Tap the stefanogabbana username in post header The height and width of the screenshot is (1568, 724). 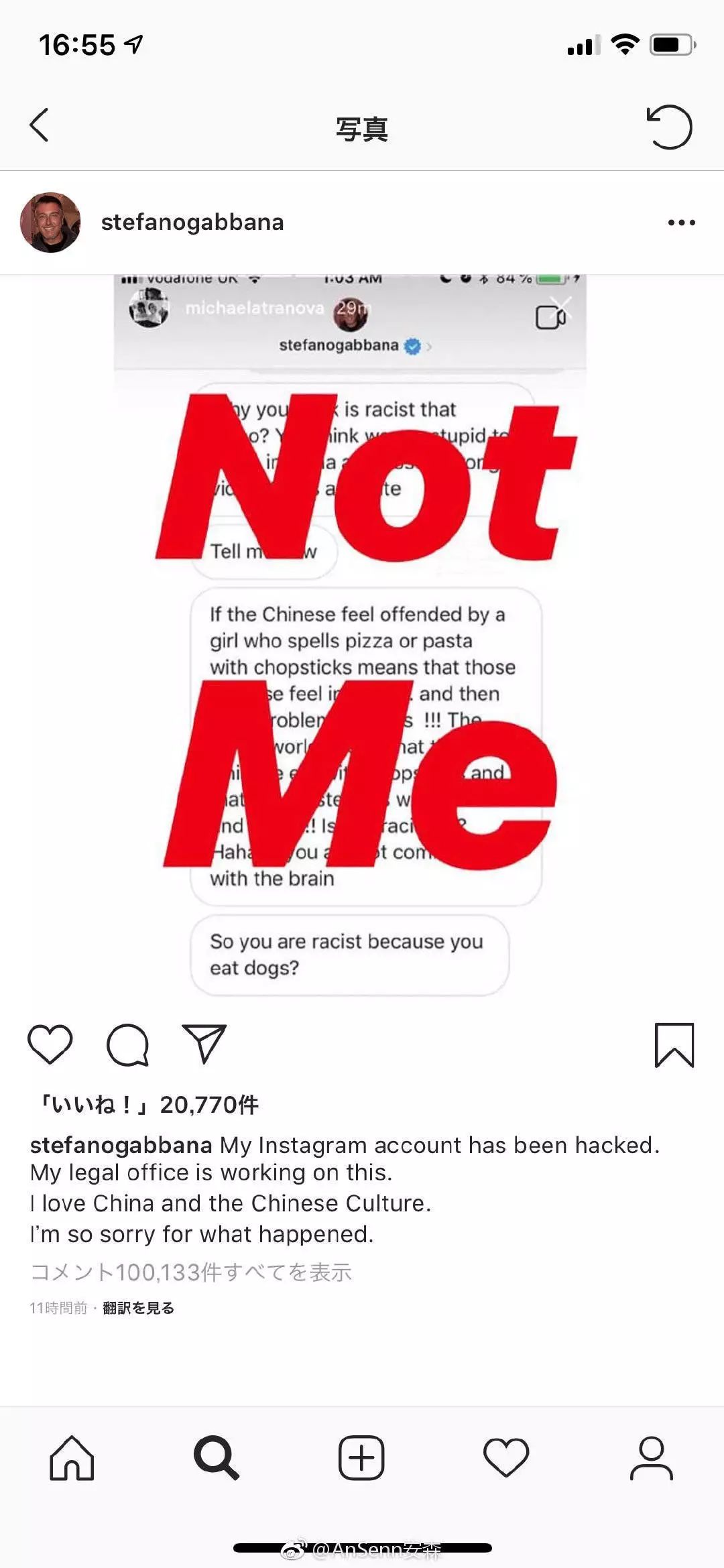[x=192, y=223]
